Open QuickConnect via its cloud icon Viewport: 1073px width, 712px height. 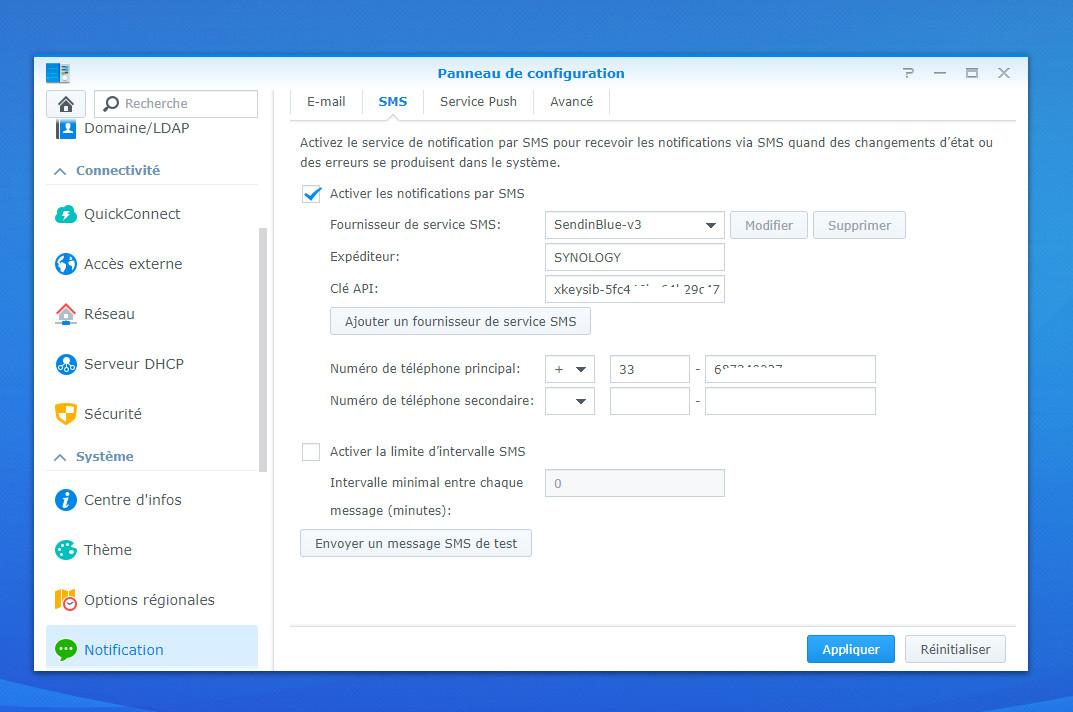point(66,214)
